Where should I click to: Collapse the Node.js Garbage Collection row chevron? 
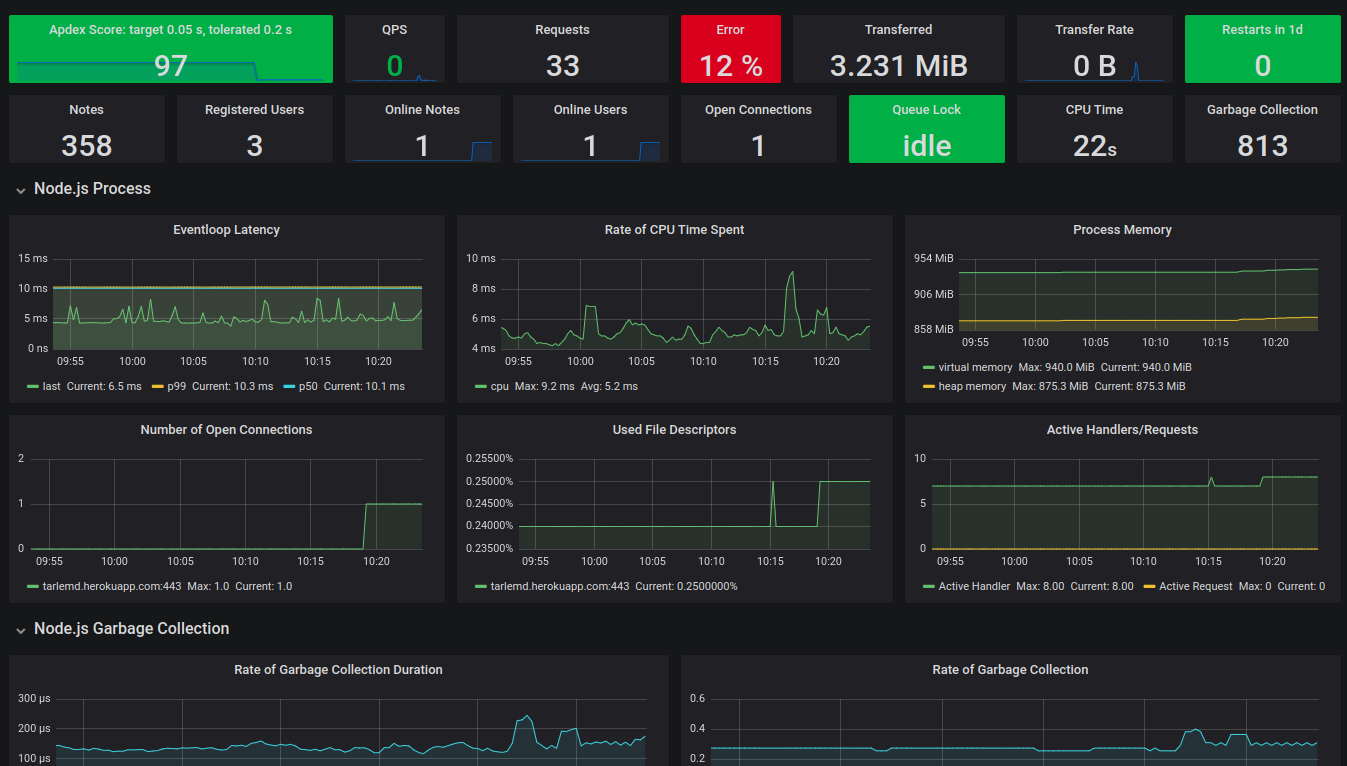pyautogui.click(x=20, y=629)
